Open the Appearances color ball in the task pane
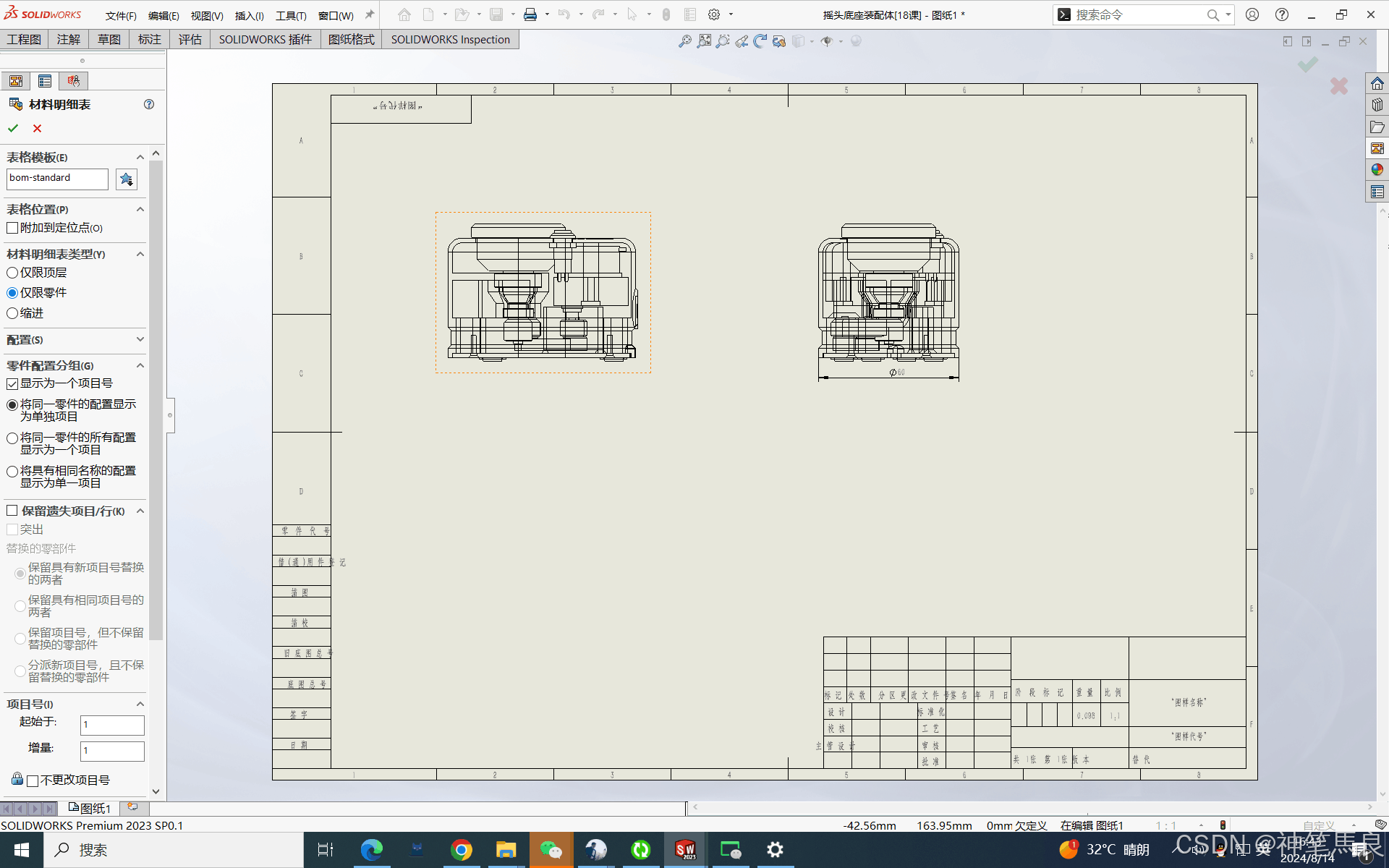Screen dimensions: 1389x868 [1377, 169]
